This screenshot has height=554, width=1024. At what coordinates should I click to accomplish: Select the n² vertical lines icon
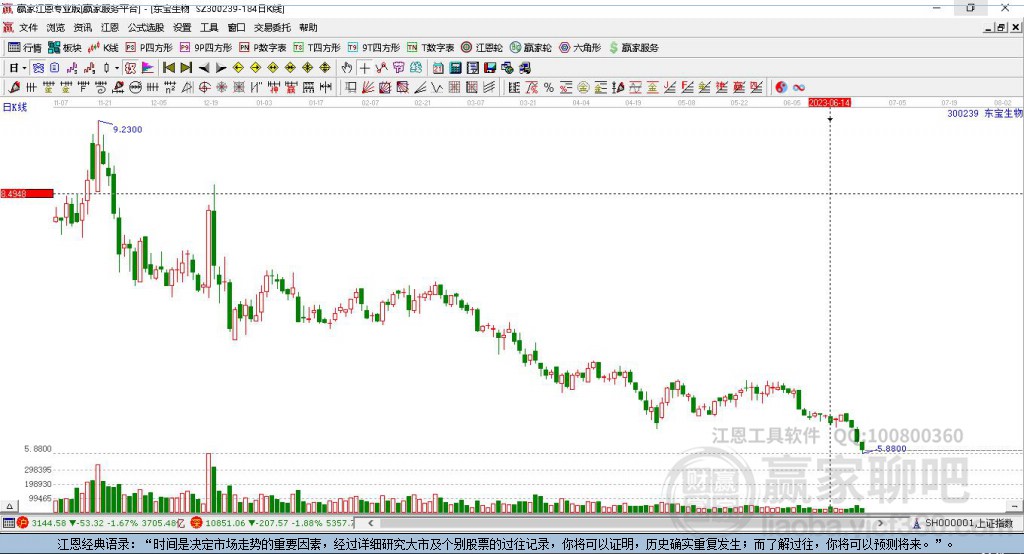170,88
